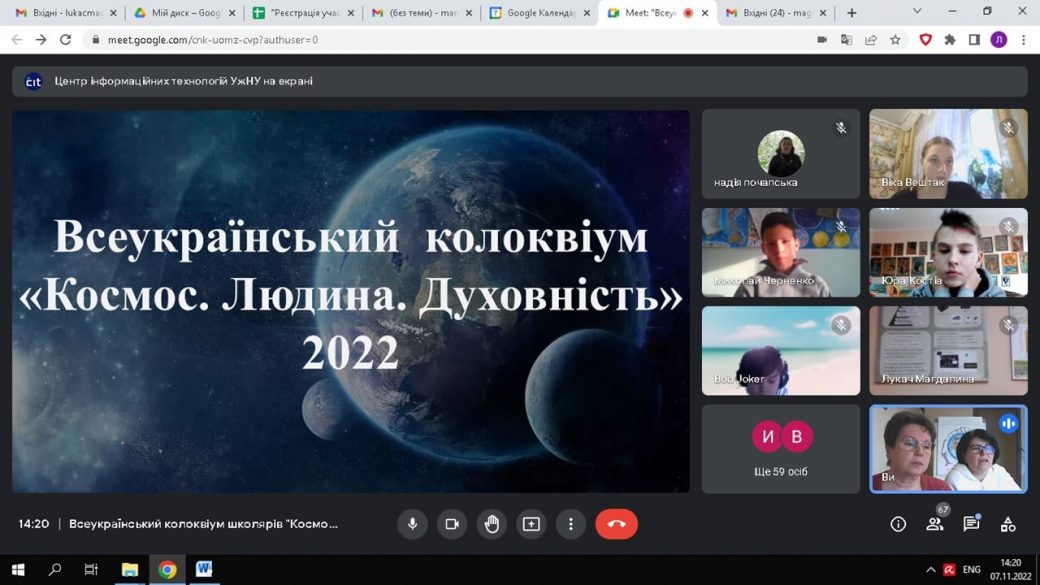Open the Chrome three-dot menu
Screen dimensions: 1040x585
[x=1024, y=40]
